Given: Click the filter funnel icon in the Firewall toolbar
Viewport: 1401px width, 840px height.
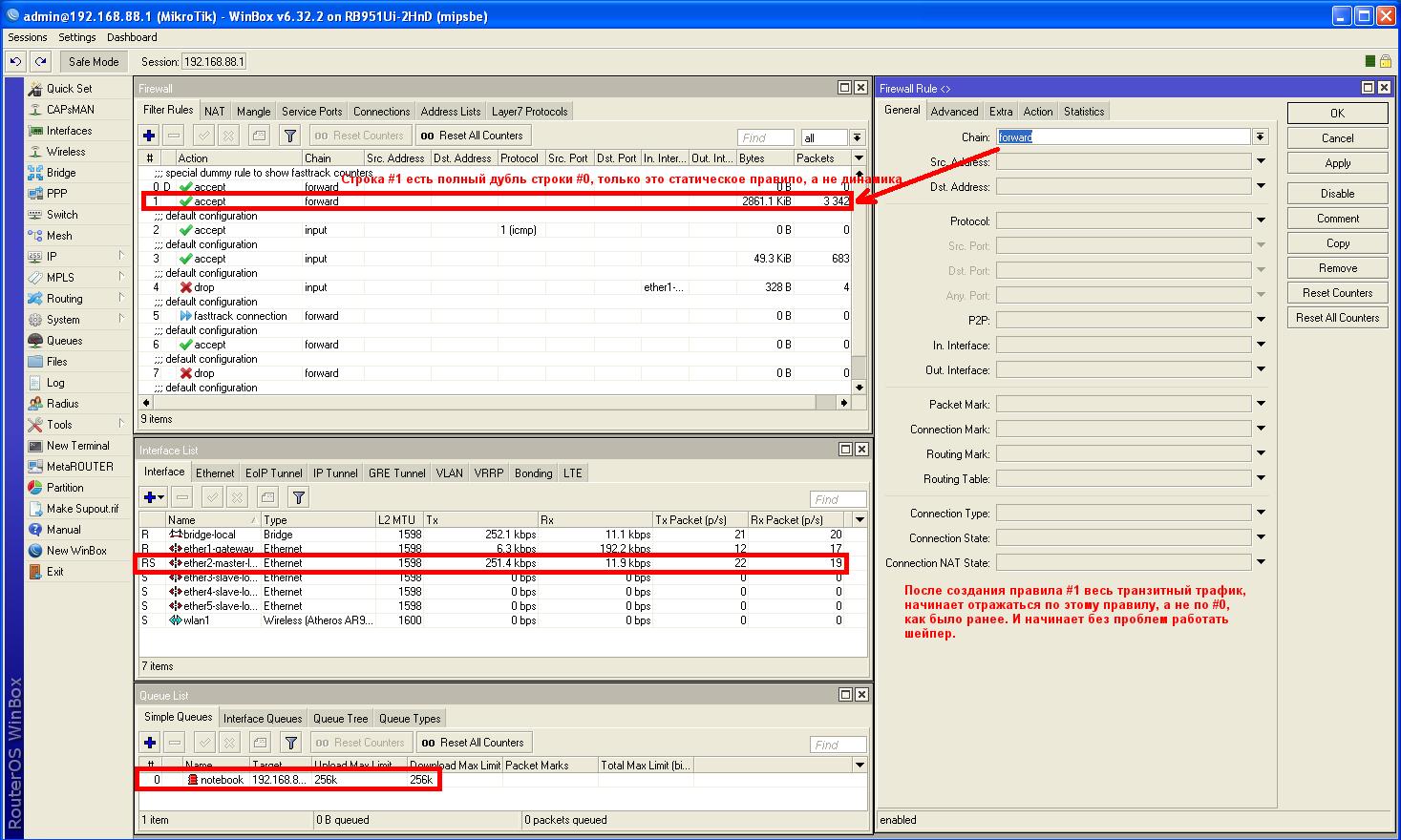Looking at the screenshot, I should click(x=290, y=136).
